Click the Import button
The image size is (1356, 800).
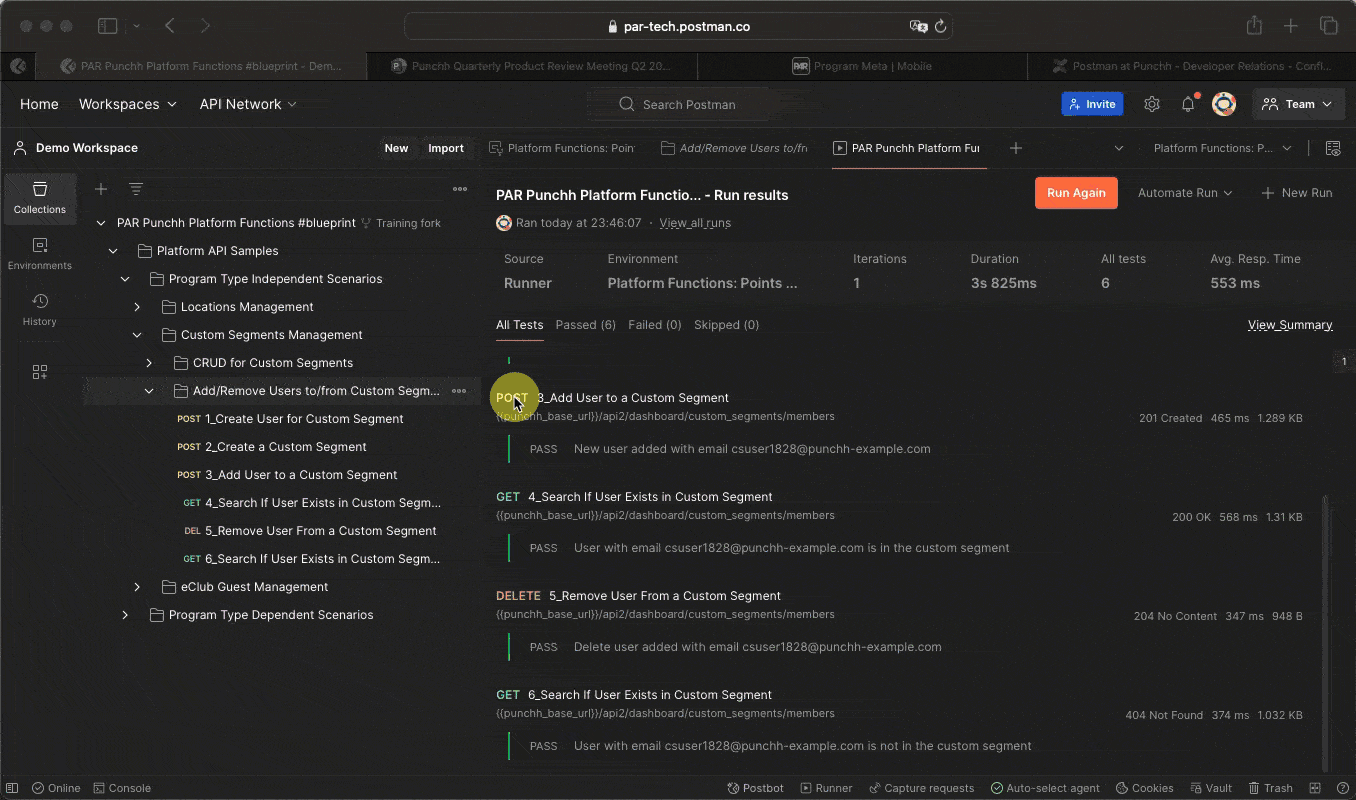(x=446, y=148)
